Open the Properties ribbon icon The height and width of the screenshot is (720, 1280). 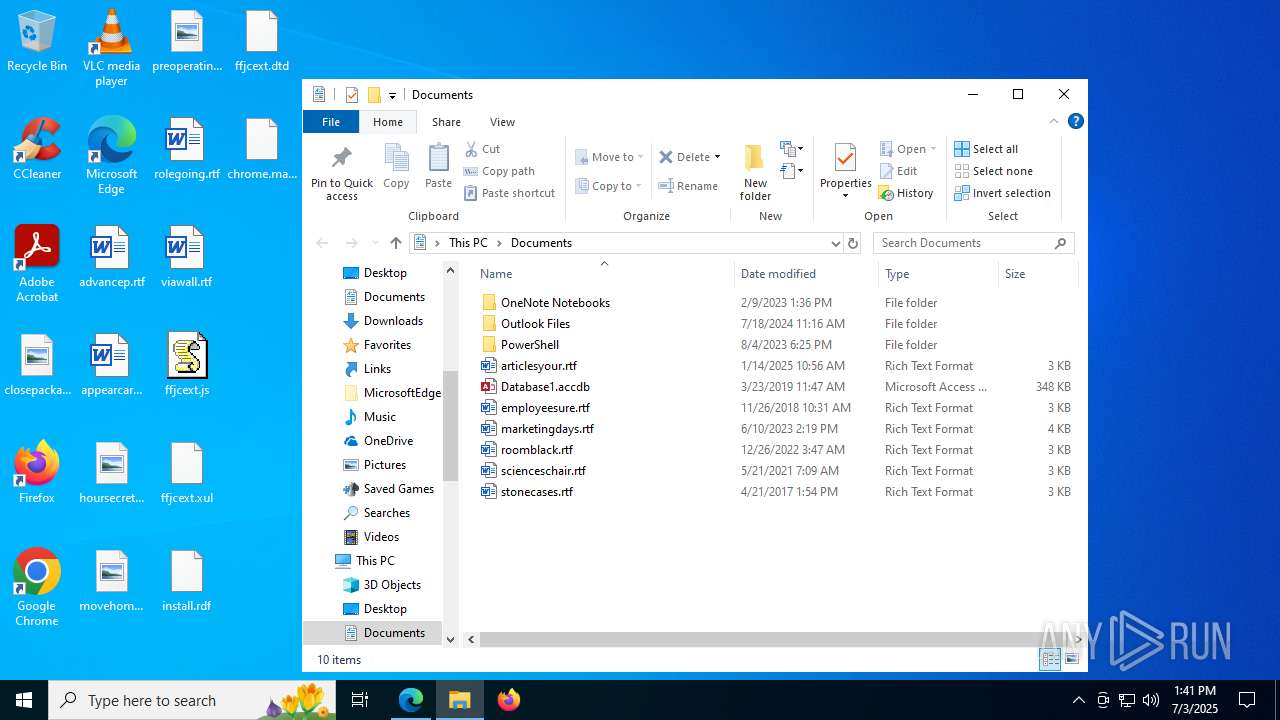[x=846, y=172]
